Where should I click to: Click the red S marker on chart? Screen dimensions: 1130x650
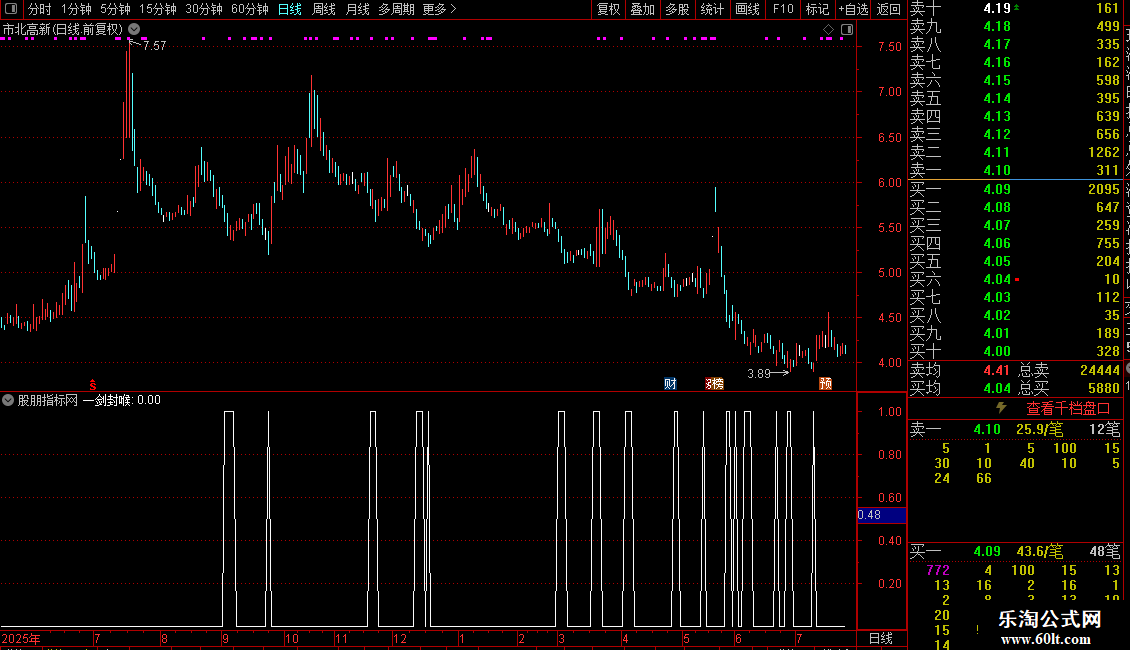[92, 385]
